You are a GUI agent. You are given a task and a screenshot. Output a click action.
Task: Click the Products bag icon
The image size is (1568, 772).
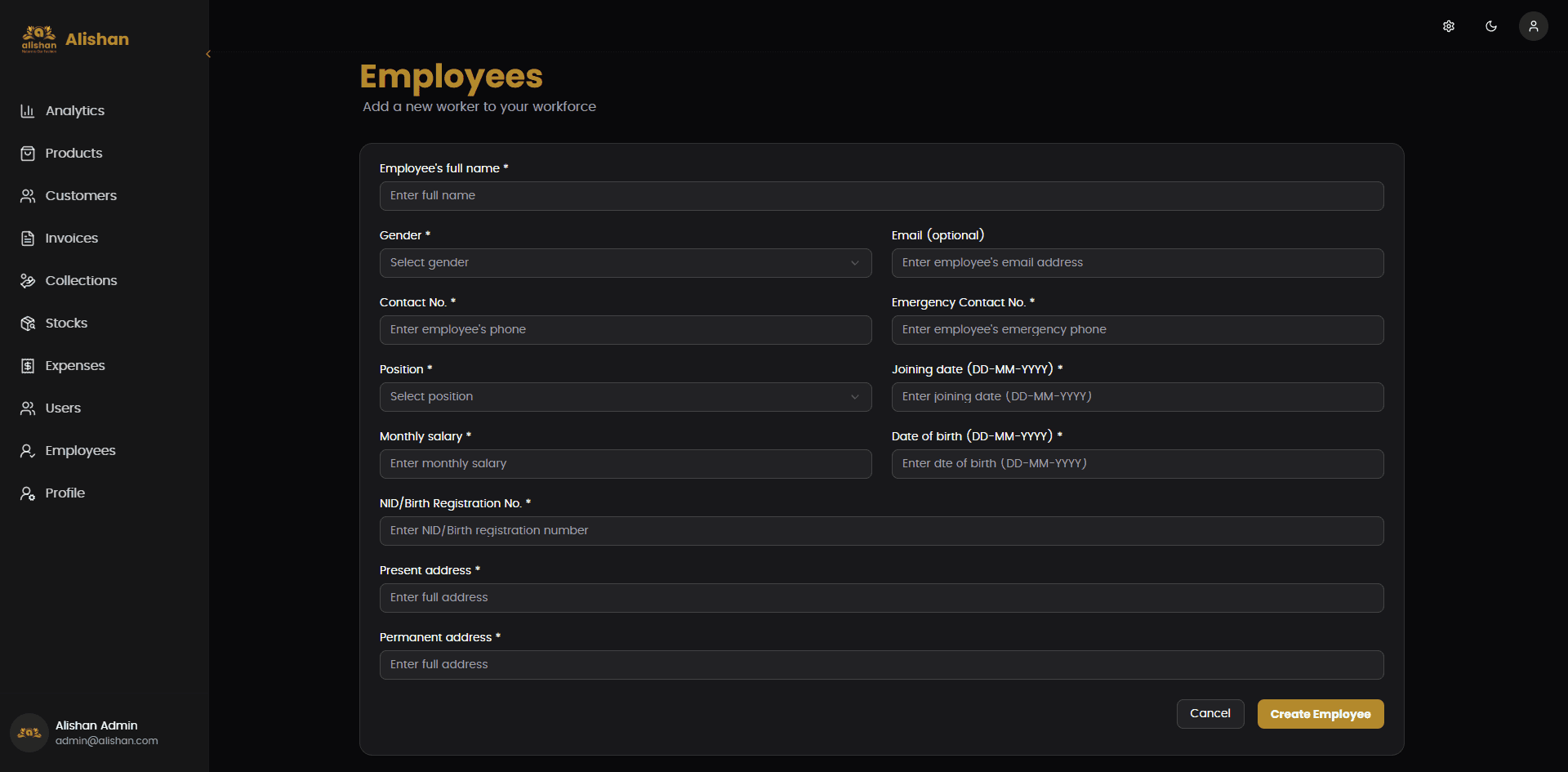(28, 154)
